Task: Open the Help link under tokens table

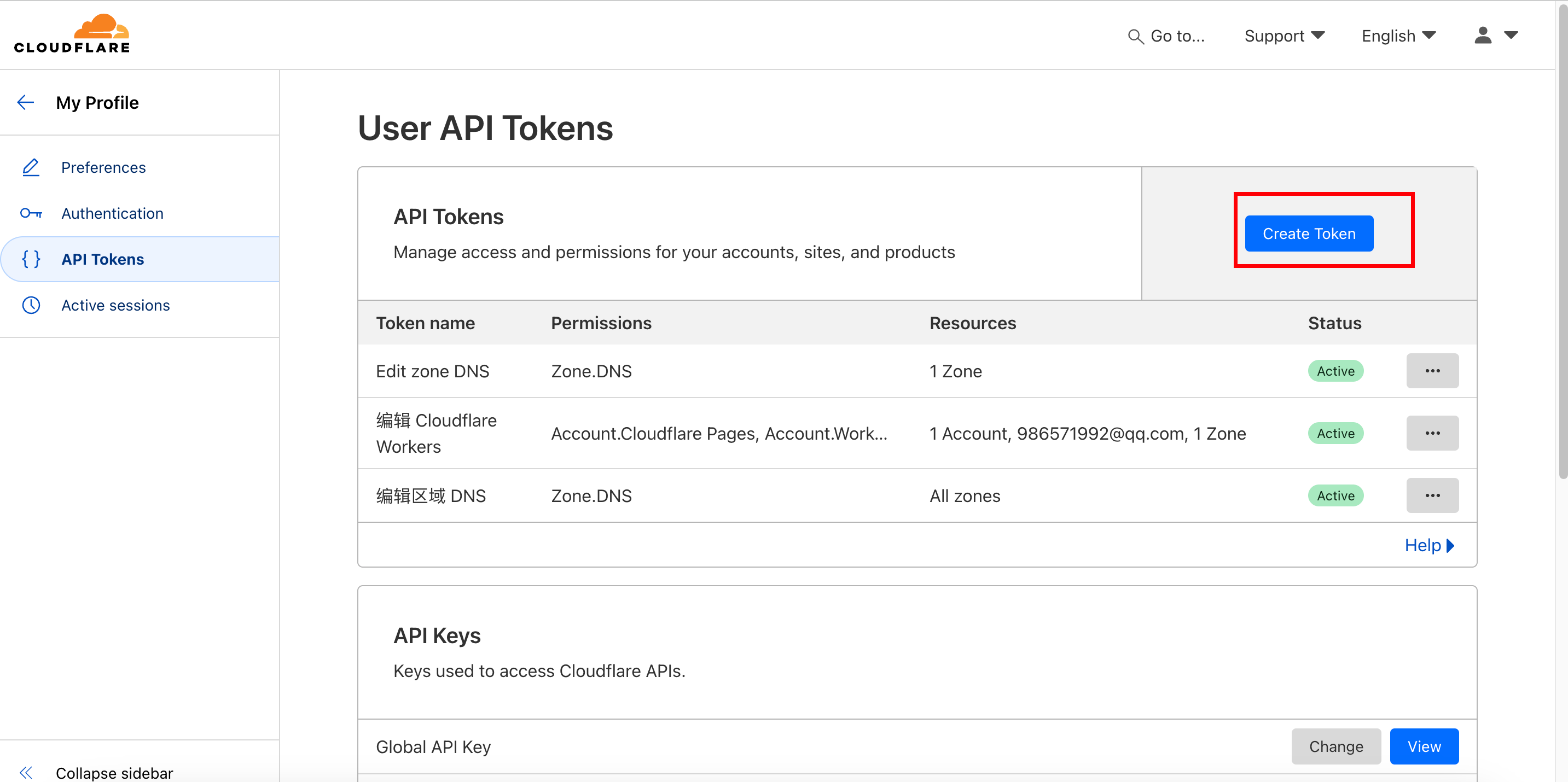Action: coord(1427,545)
